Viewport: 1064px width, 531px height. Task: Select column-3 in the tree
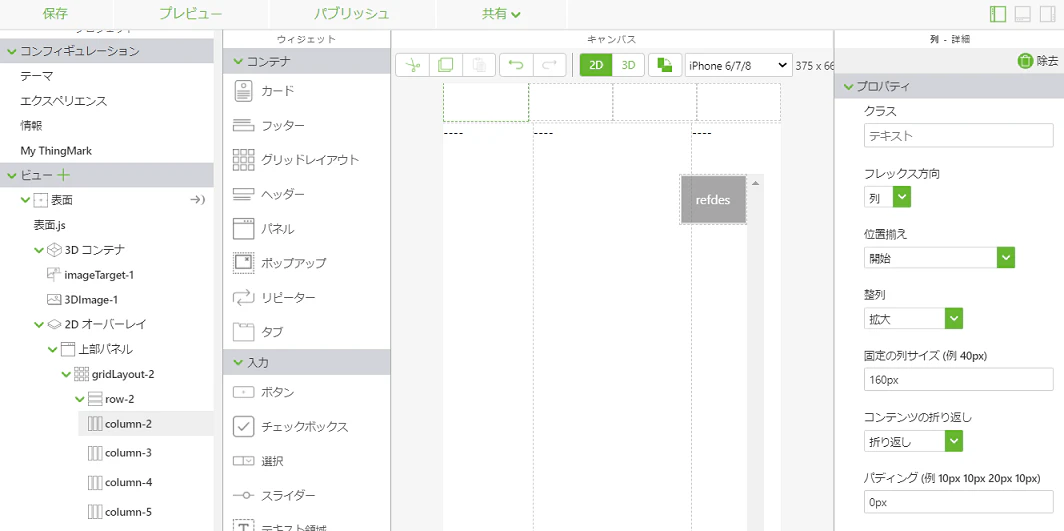(128, 453)
